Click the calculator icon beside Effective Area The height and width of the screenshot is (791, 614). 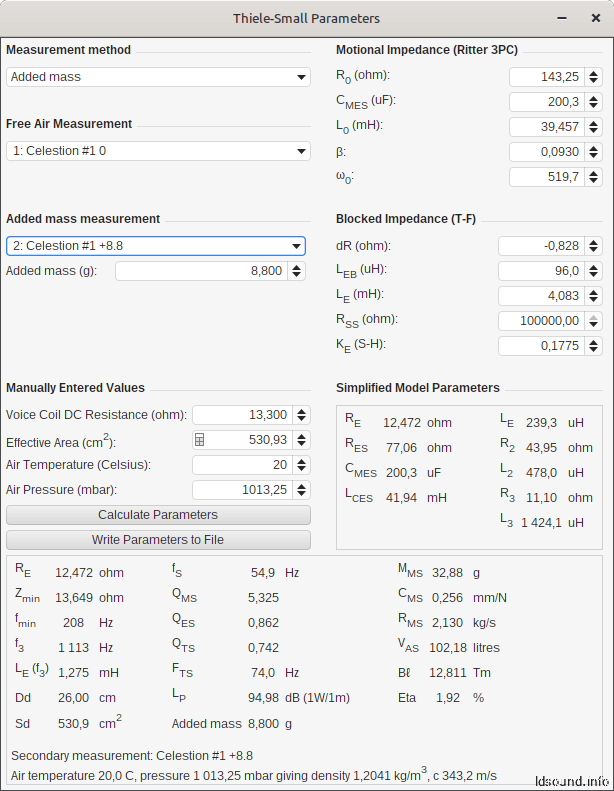pyautogui.click(x=200, y=440)
